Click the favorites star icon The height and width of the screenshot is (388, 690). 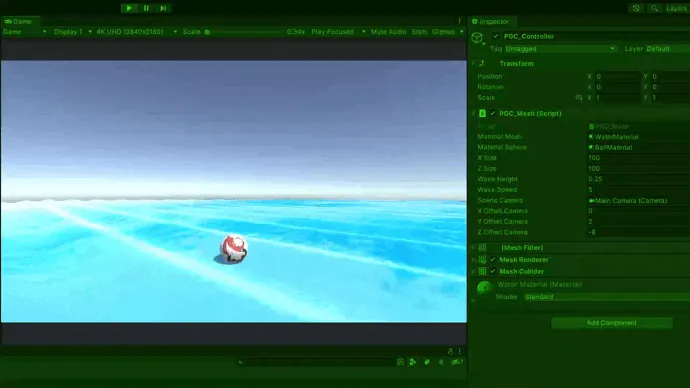pos(441,362)
